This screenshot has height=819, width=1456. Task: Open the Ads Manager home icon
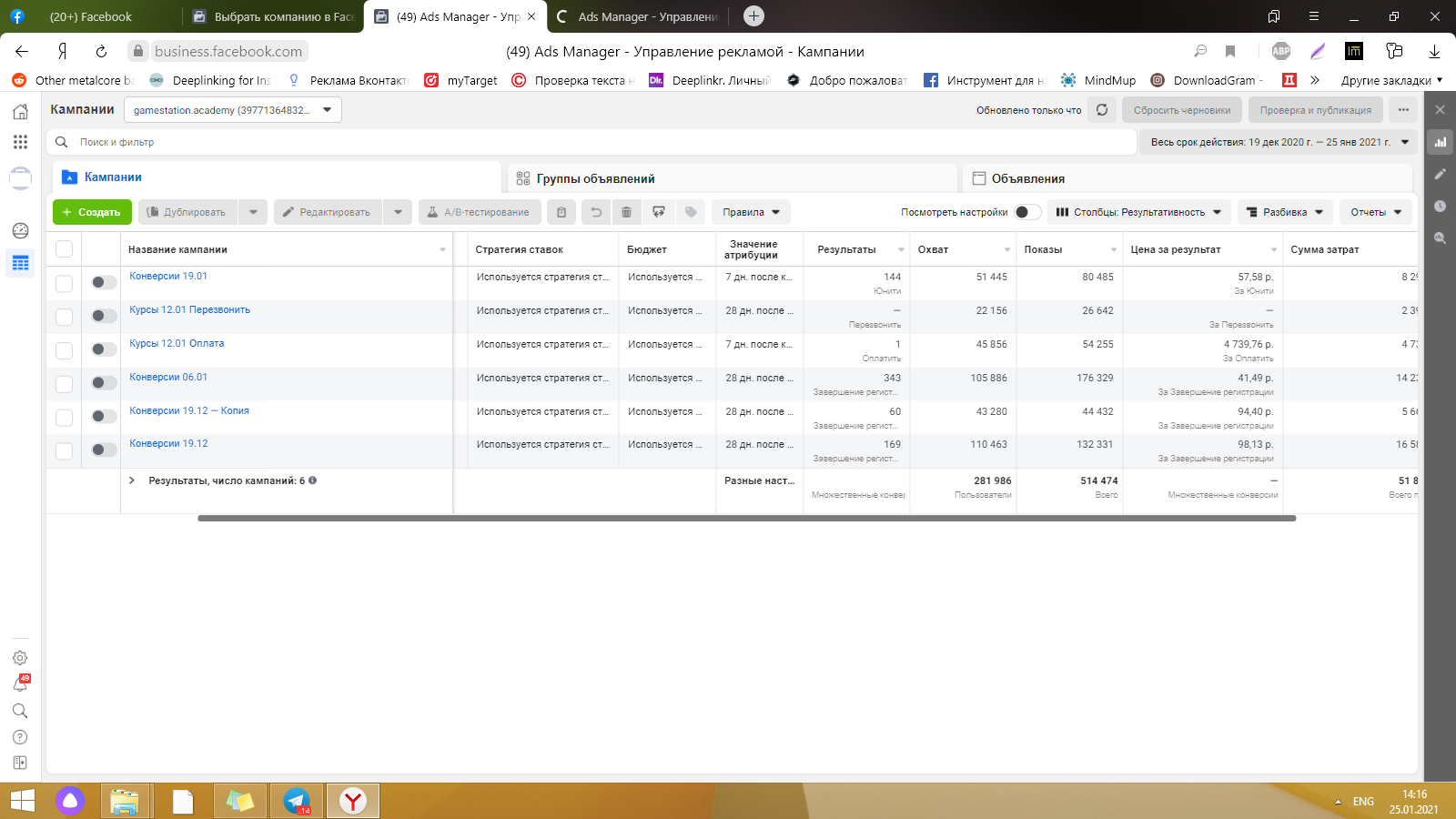coord(20,112)
